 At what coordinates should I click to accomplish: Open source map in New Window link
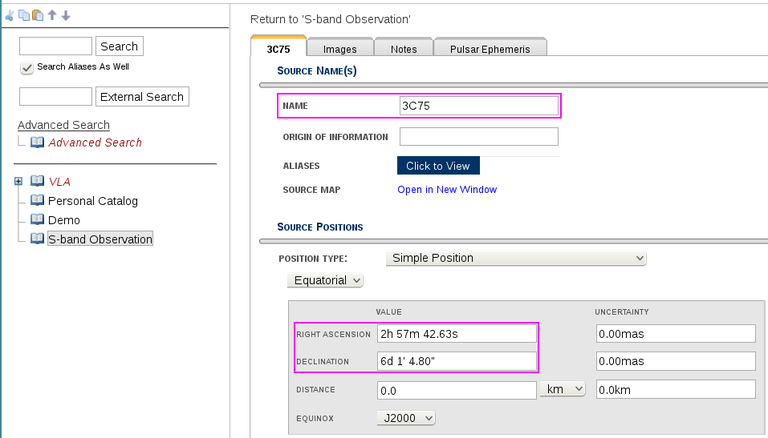[446, 190]
